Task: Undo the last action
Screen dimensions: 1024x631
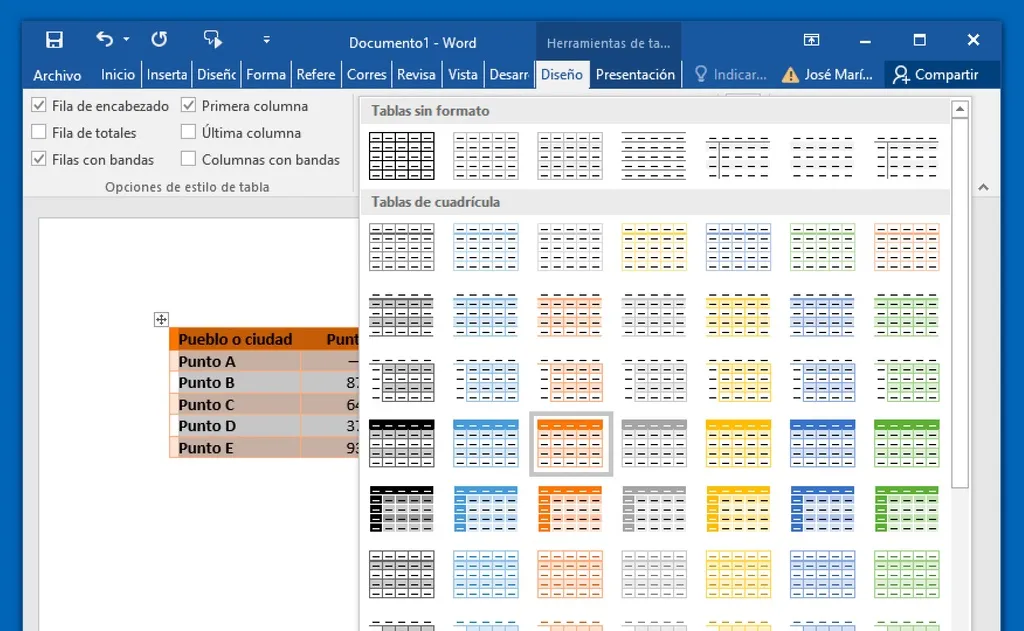Action: [x=104, y=39]
